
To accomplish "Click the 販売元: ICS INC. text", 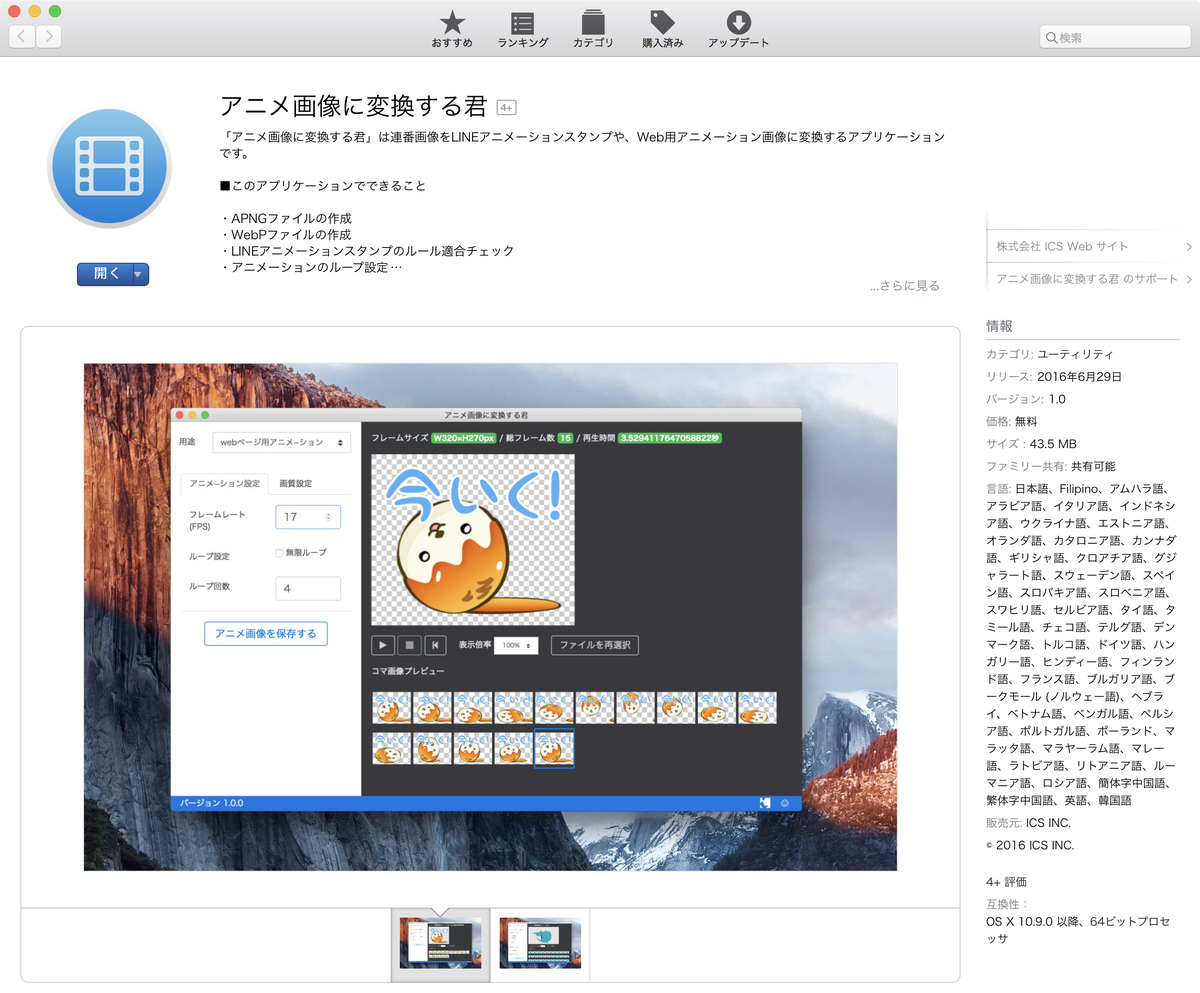I will [x=1028, y=823].
